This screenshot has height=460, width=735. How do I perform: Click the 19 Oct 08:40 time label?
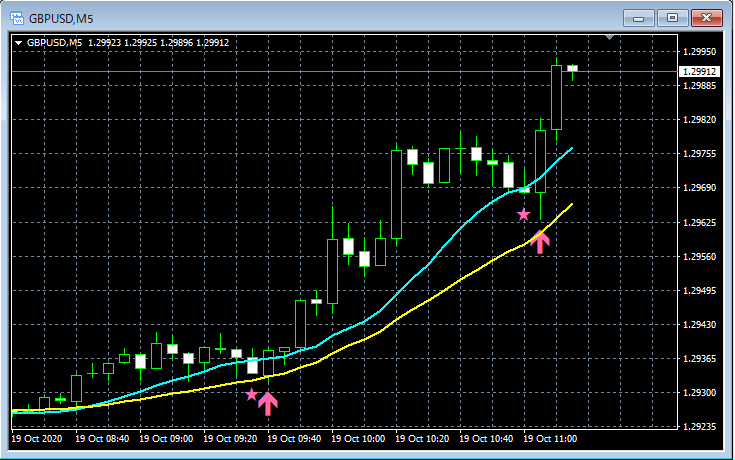[x=102, y=439]
